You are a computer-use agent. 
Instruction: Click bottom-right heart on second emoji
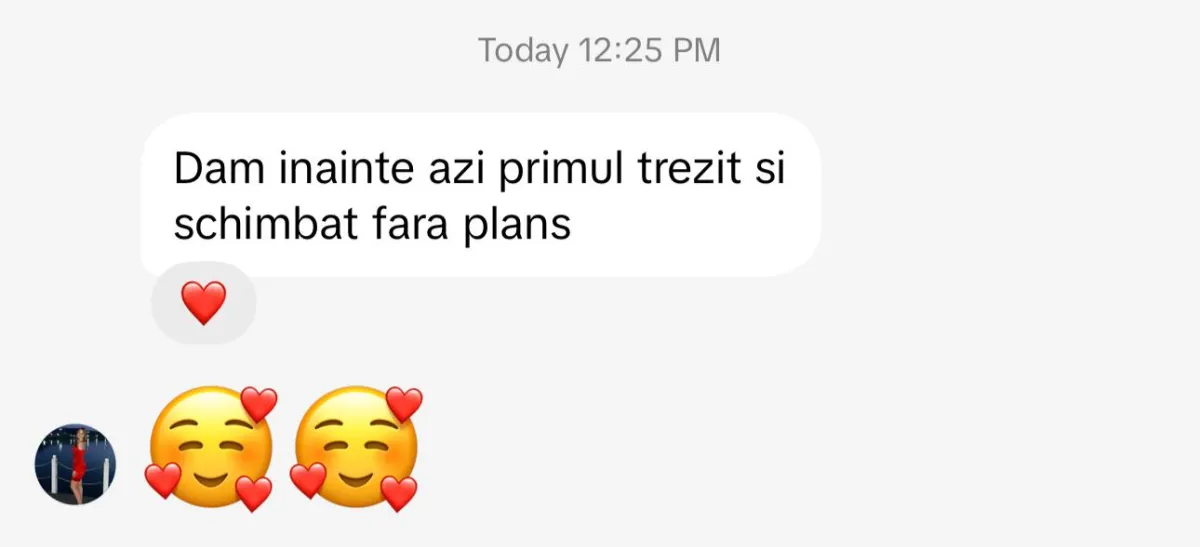398,494
